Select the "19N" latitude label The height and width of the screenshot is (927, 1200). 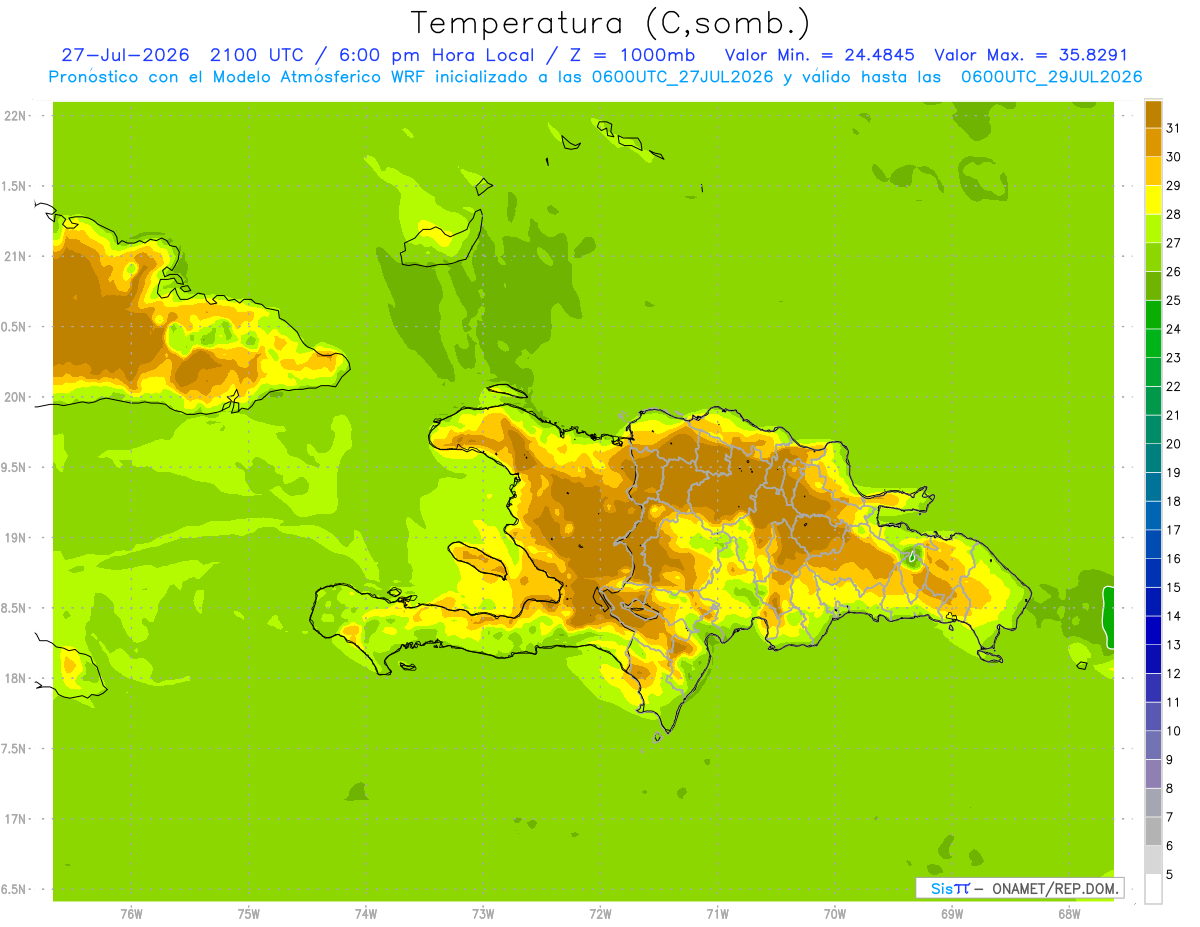click(14, 538)
